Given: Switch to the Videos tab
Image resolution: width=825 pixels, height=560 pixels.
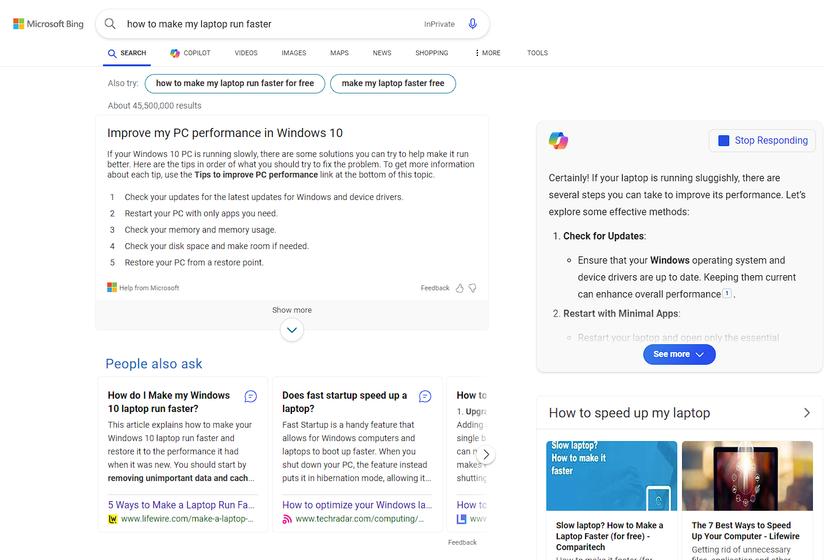Looking at the screenshot, I should 246,53.
